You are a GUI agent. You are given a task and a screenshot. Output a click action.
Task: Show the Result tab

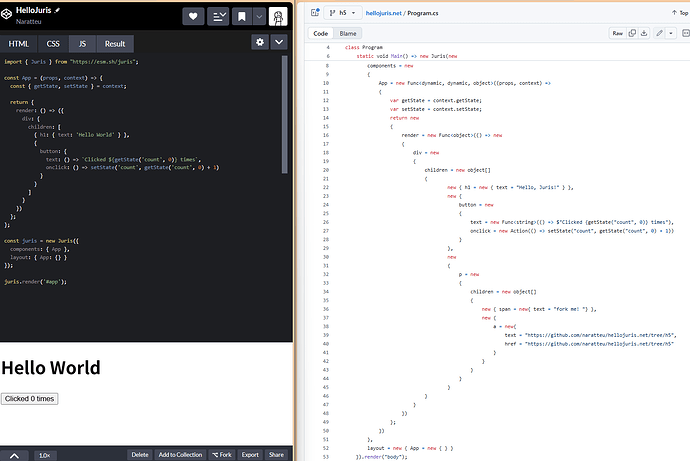click(x=115, y=44)
